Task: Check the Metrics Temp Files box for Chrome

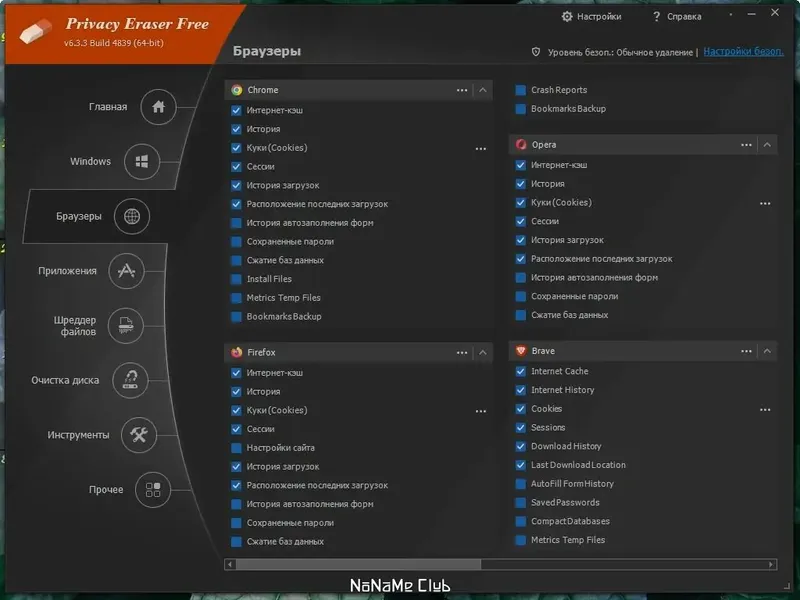Action: 235,298
